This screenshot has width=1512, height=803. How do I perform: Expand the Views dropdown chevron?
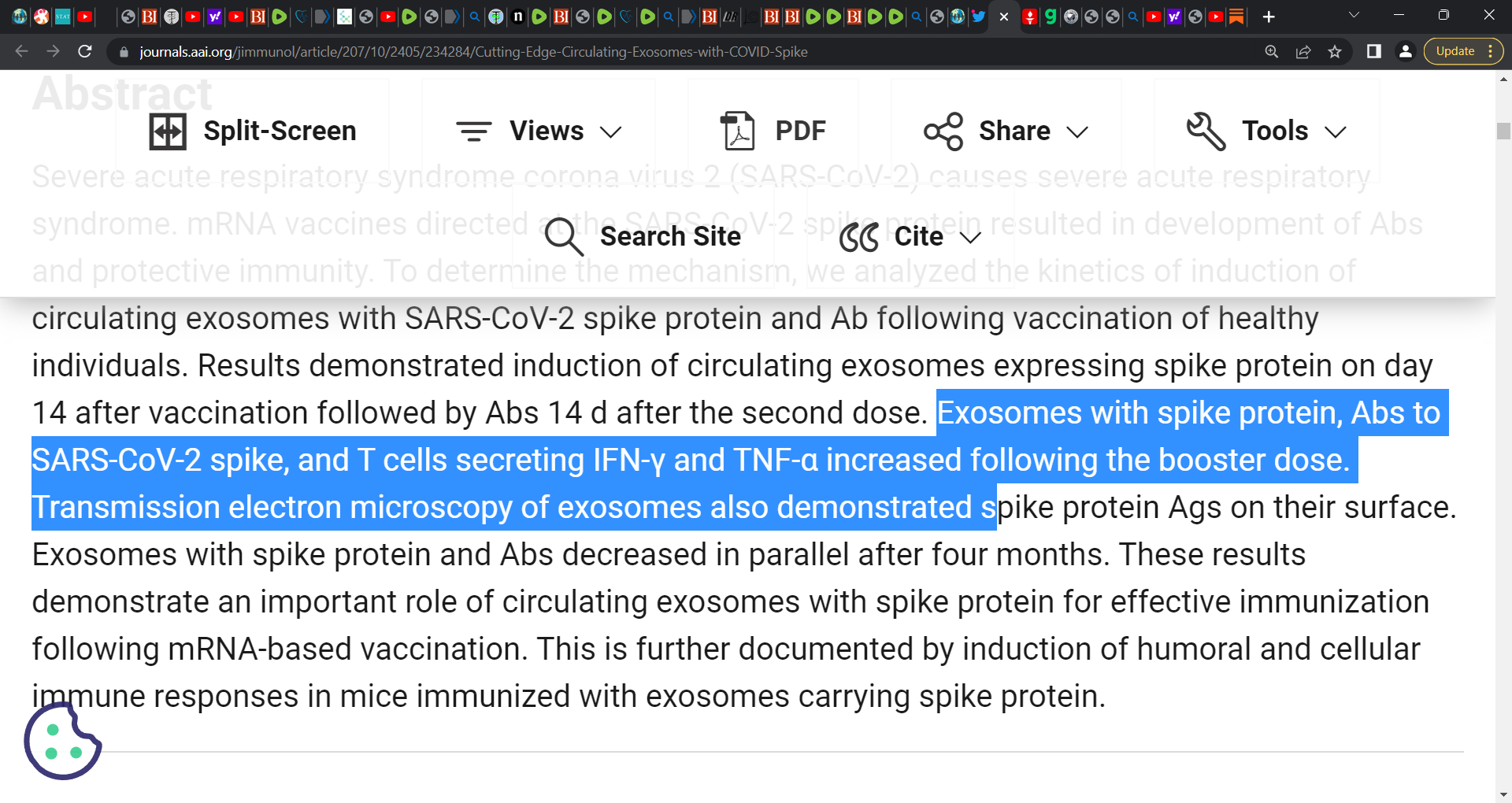pos(611,132)
